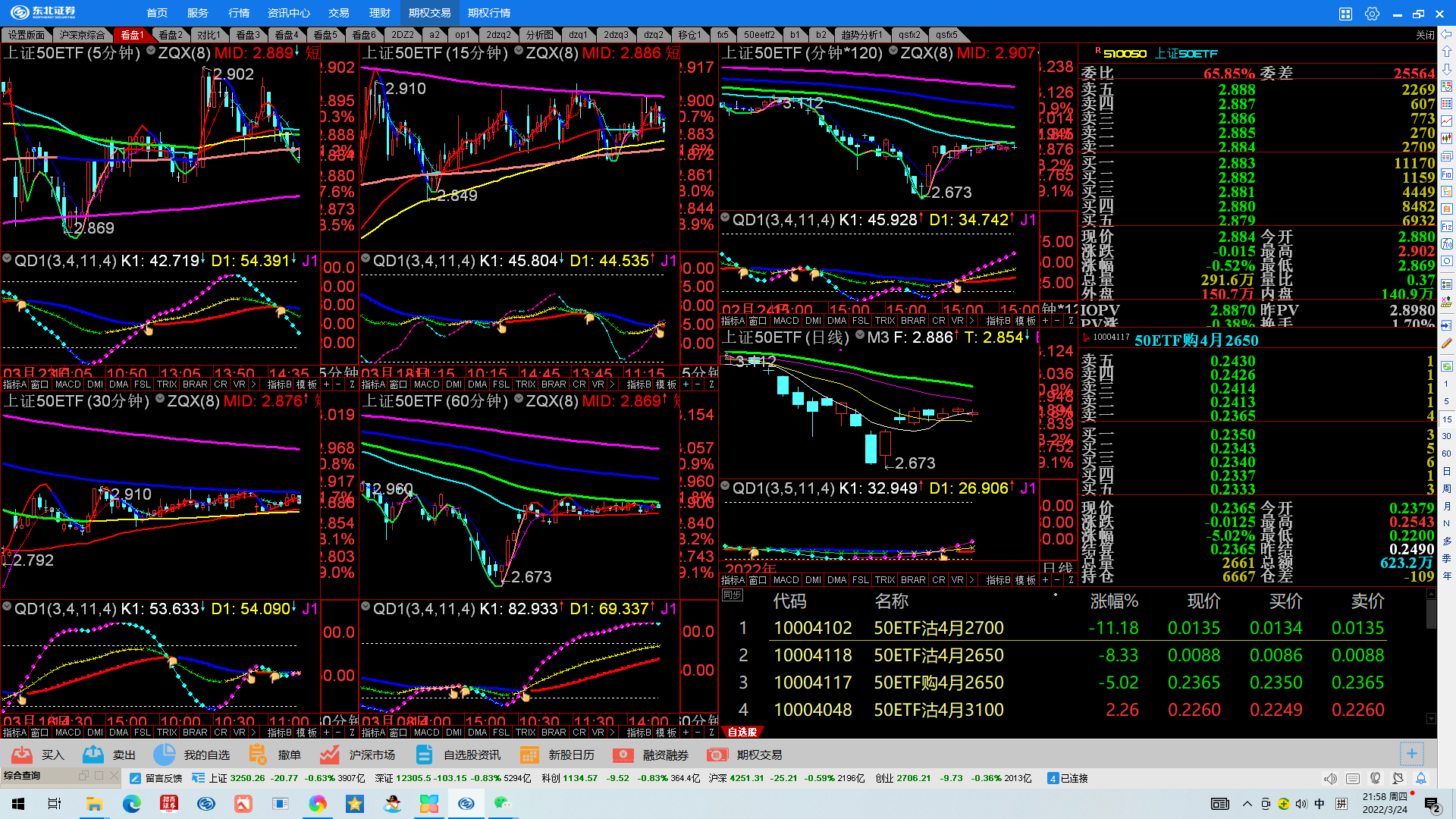Toggle 指标A under the 15分钟 chart
1456x819 pixels.
(x=373, y=384)
